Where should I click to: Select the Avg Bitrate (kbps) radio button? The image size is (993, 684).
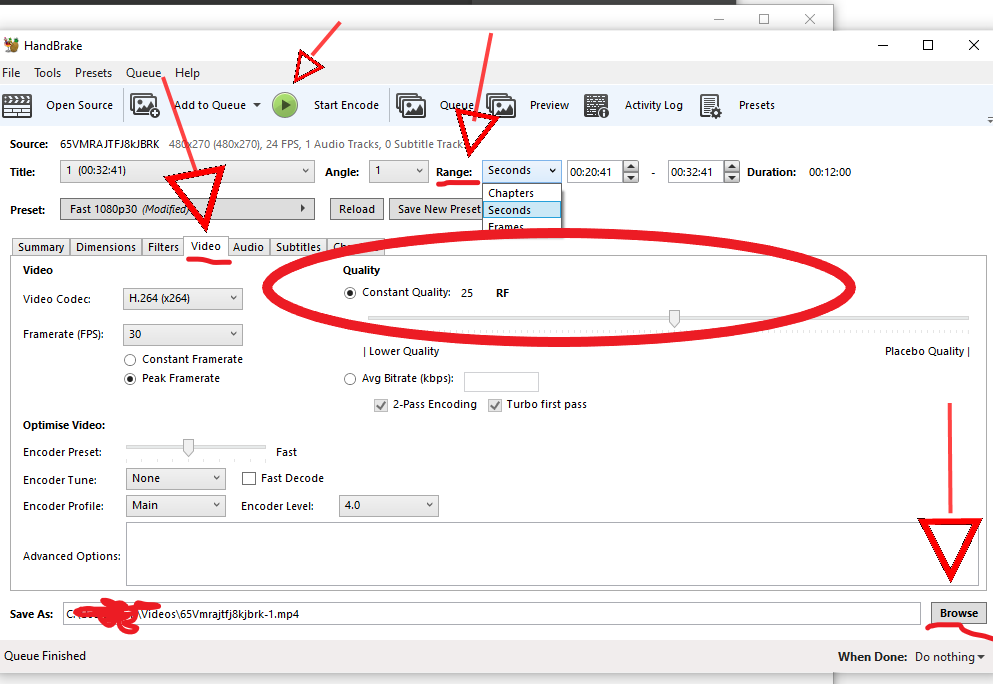pos(350,379)
